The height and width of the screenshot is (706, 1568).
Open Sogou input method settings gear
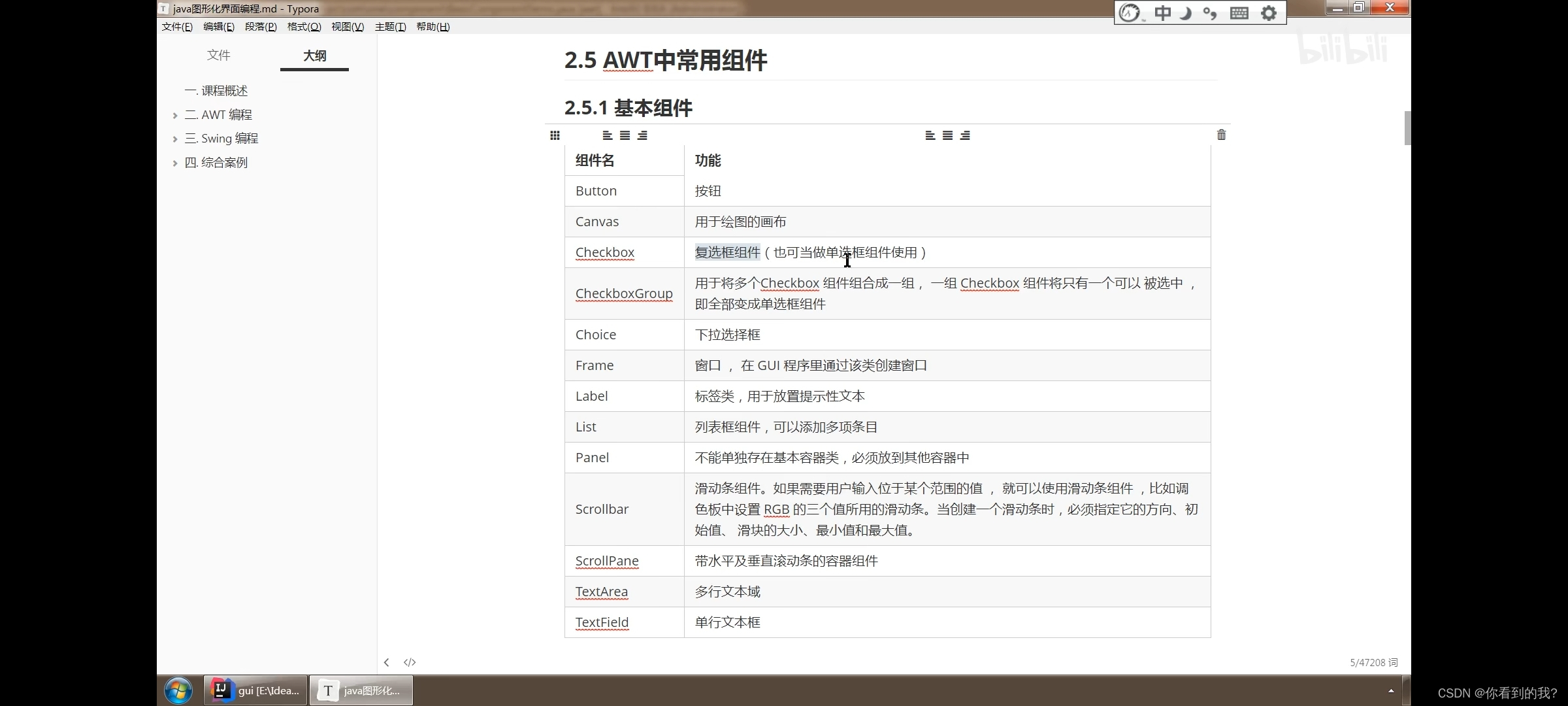pos(1268,12)
